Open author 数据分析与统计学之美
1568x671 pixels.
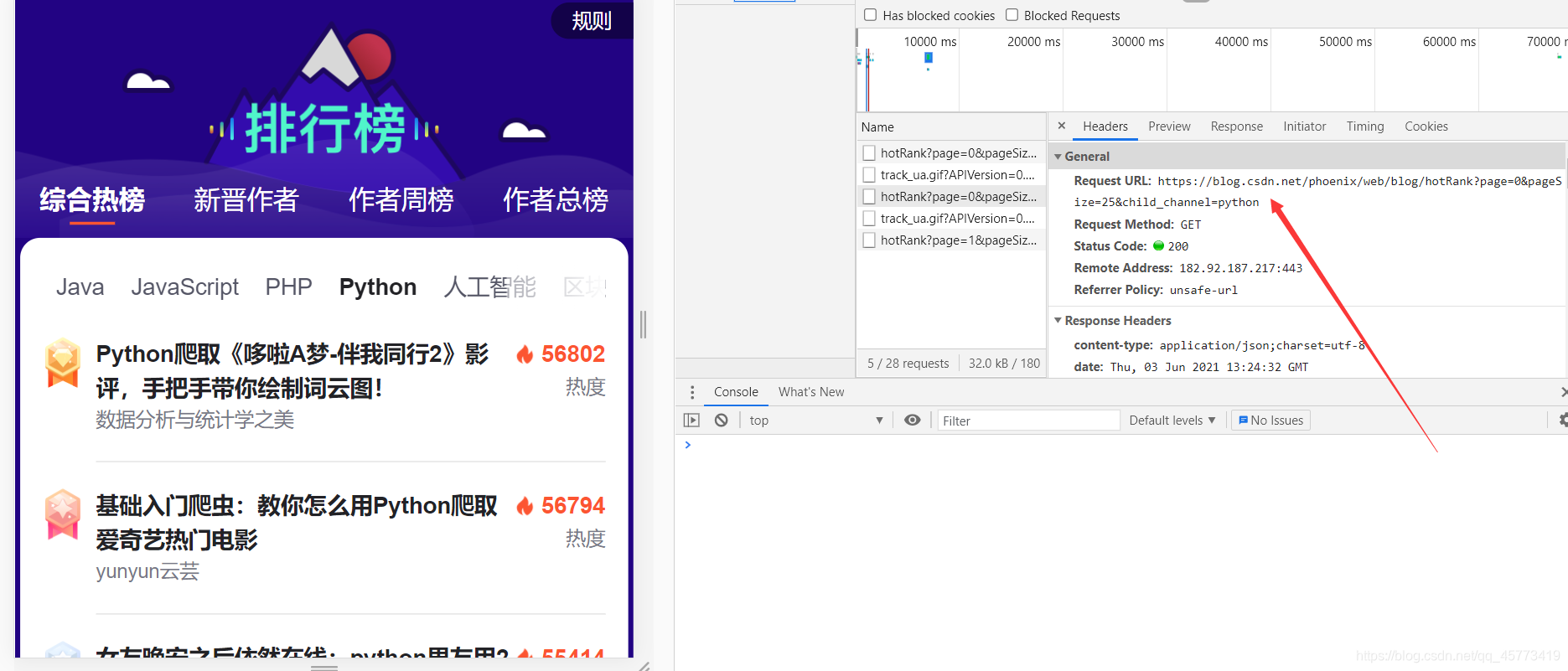(195, 420)
